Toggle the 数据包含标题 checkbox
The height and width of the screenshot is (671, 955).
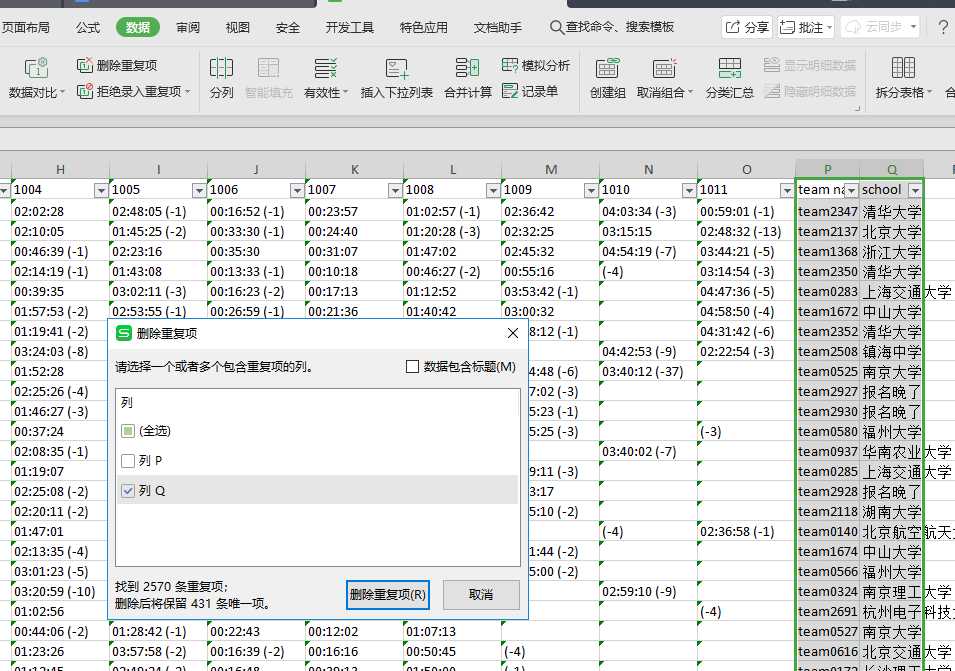412,367
